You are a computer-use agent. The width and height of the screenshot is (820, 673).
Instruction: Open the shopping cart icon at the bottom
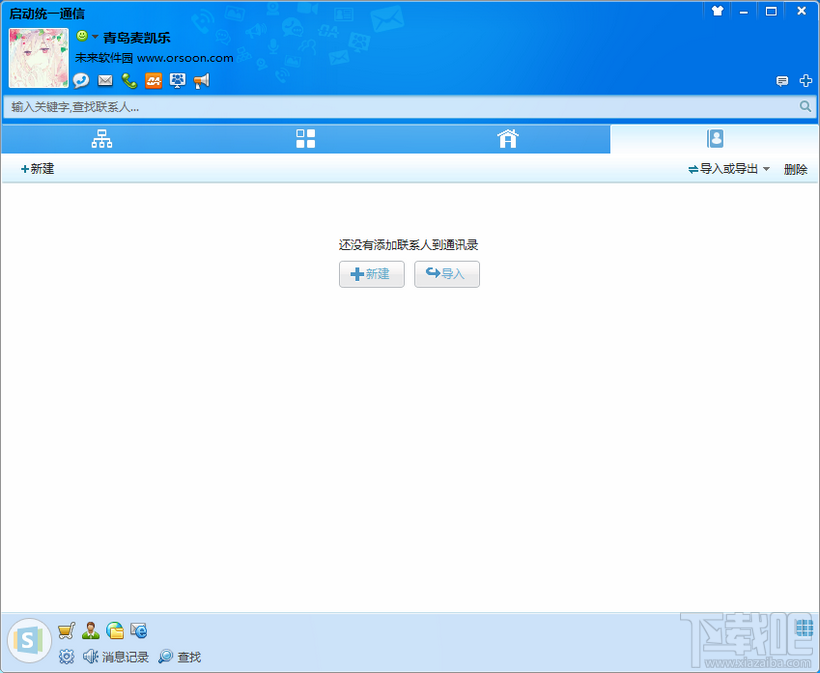[66, 631]
